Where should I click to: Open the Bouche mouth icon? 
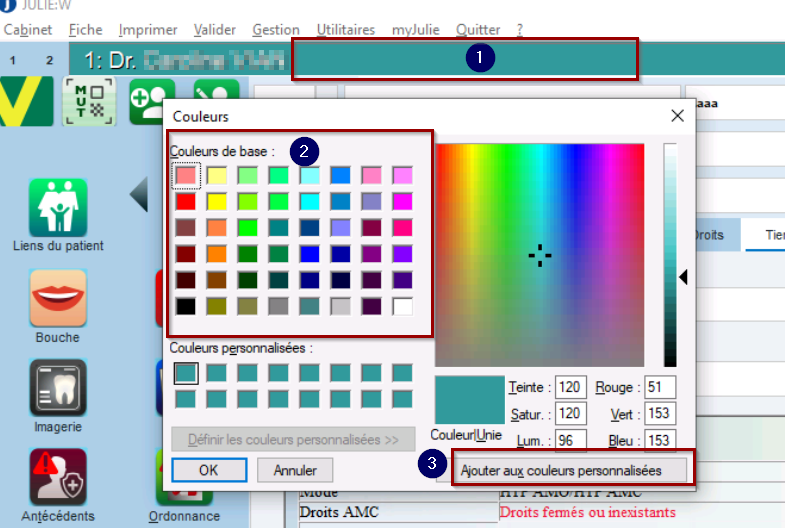click(x=58, y=298)
